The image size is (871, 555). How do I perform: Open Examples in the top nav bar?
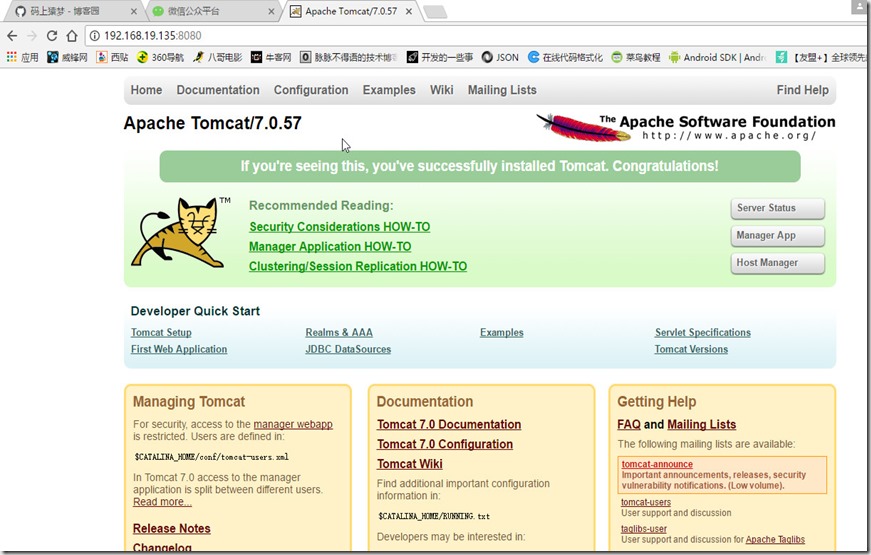[x=389, y=90]
